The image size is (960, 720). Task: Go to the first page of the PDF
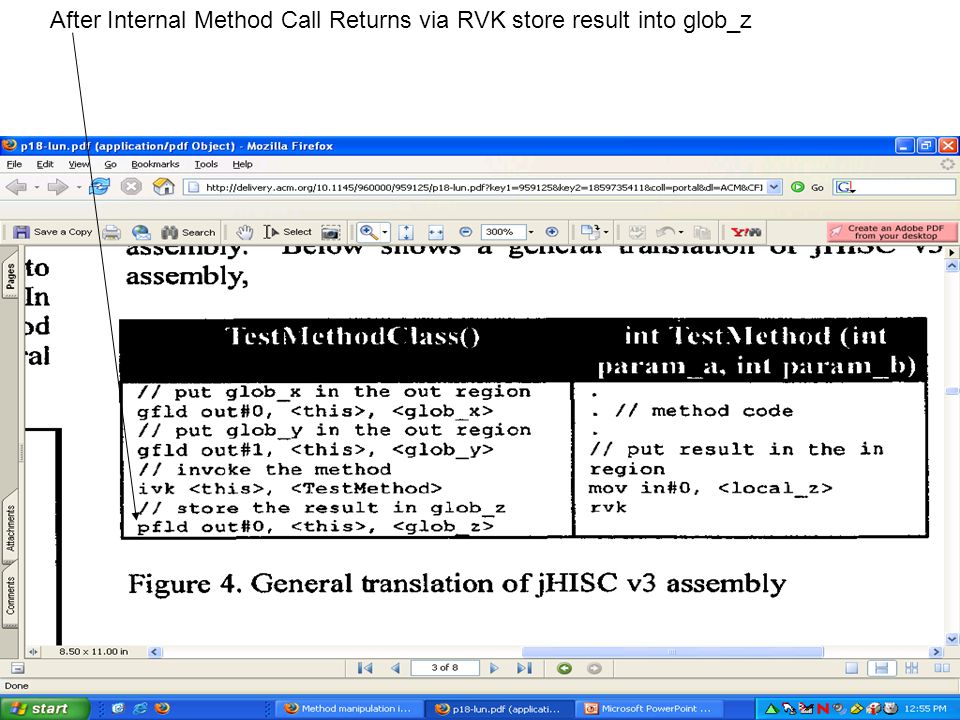pos(364,668)
